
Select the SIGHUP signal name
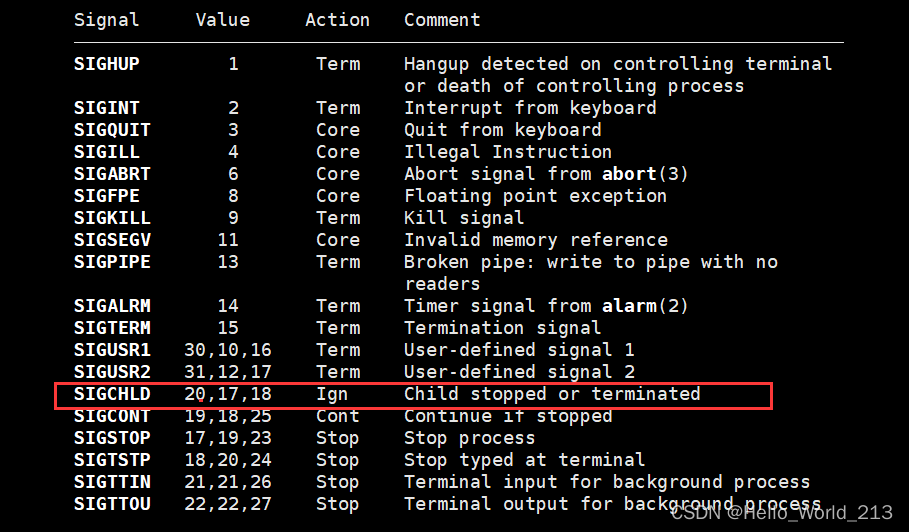point(107,64)
